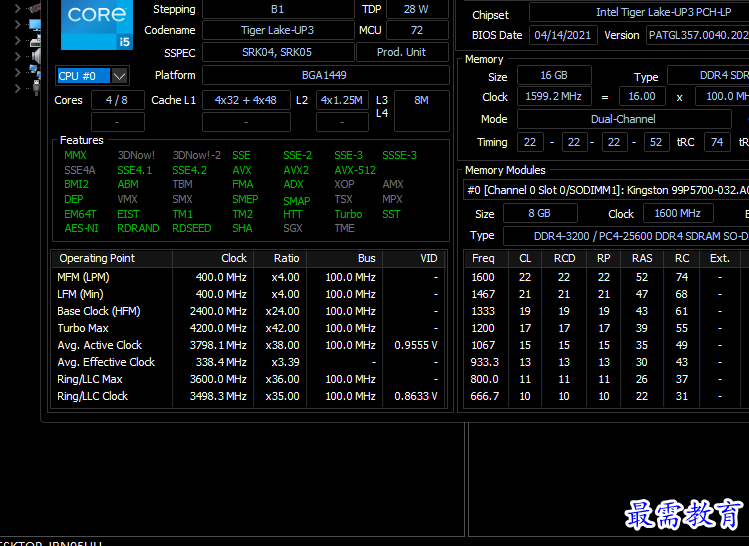
Task: Select the Avg. Active Clock row
Action: 248,345
